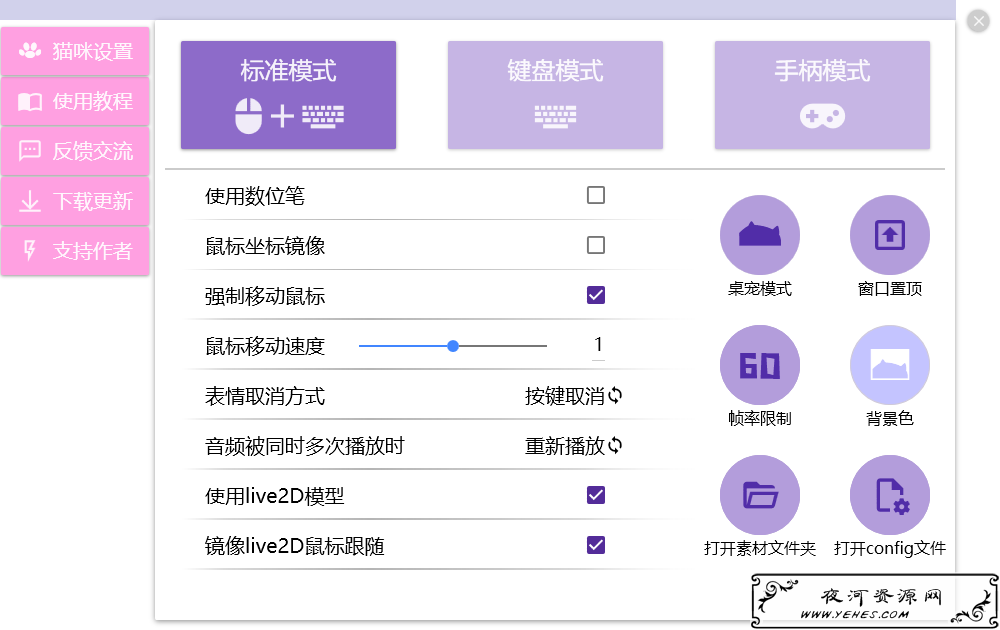
Task: Open the 背景色 picker icon
Action: (890, 365)
